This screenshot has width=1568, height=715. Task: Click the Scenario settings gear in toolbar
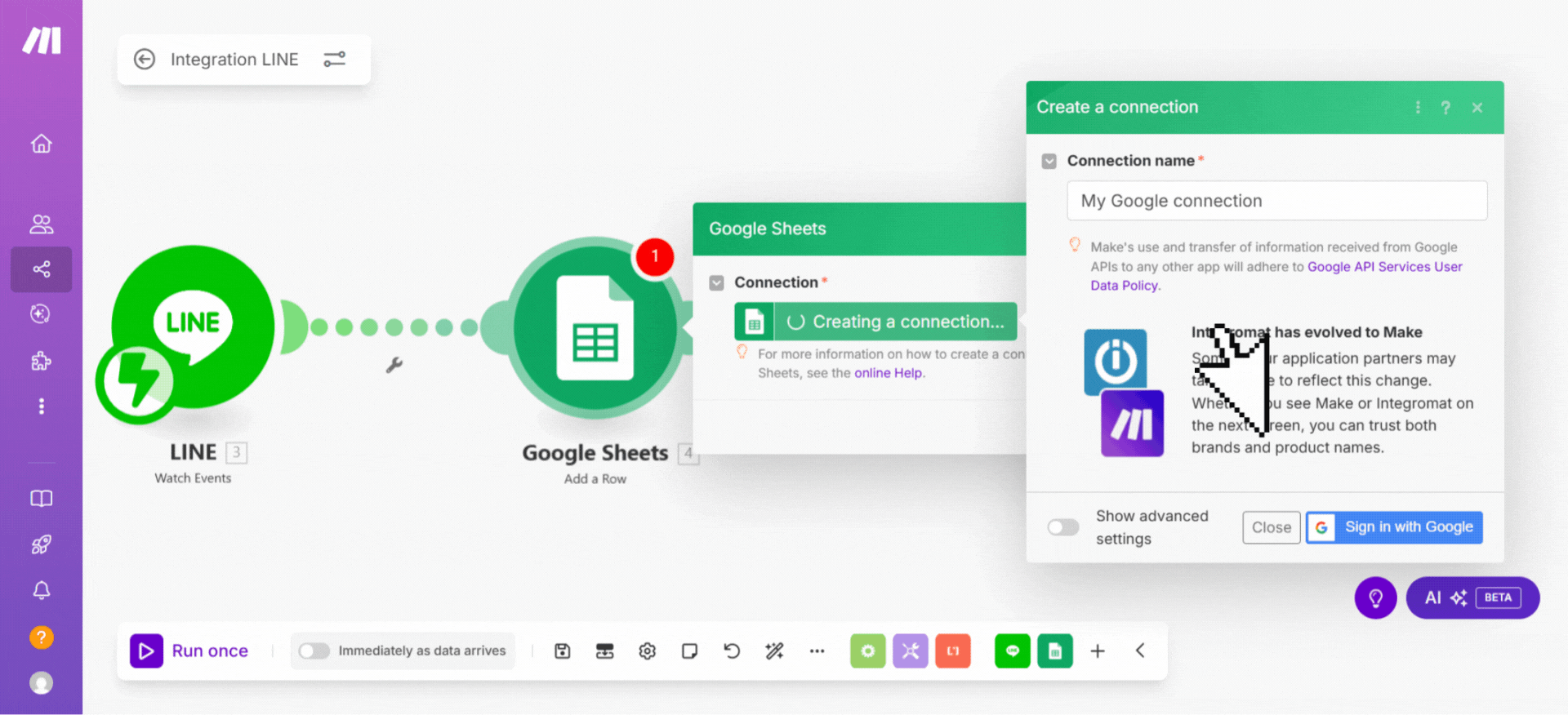tap(648, 651)
